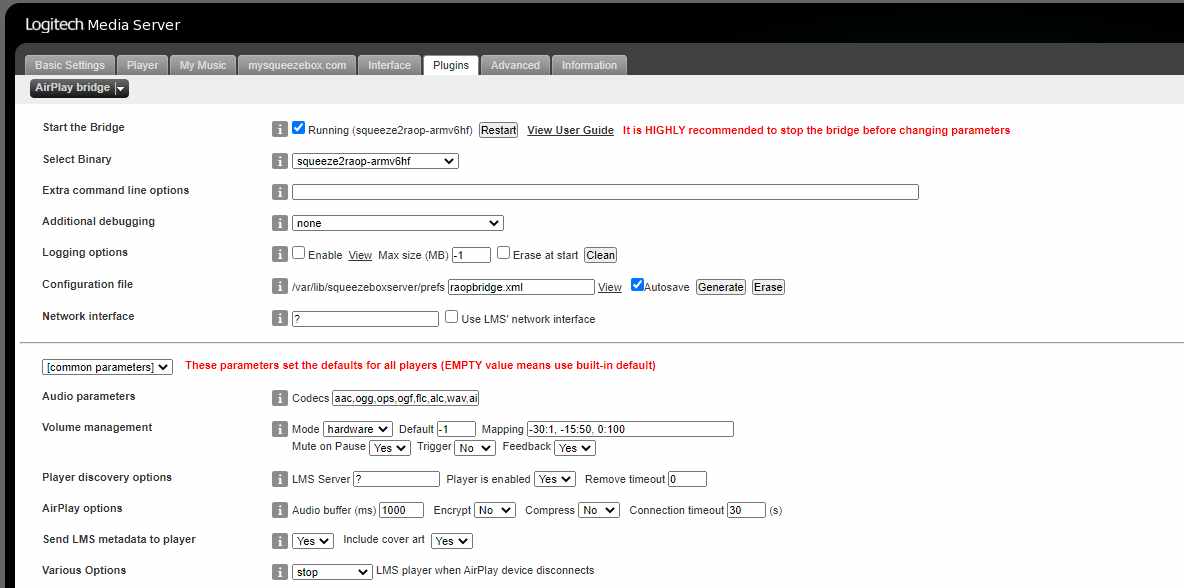Open the Mute on Pause dropdown
This screenshot has width=1184, height=588.
click(390, 448)
